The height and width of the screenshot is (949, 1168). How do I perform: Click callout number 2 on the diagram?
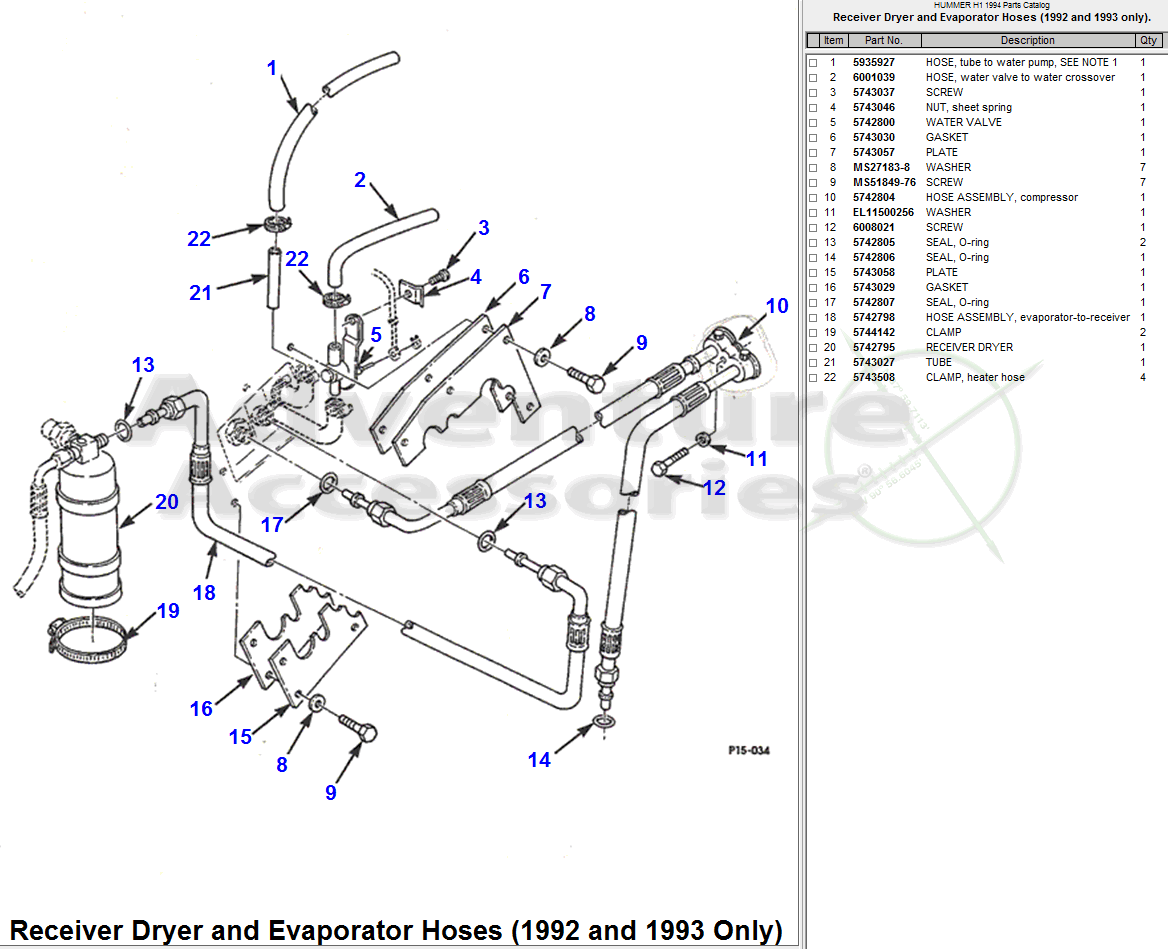pyautogui.click(x=360, y=180)
